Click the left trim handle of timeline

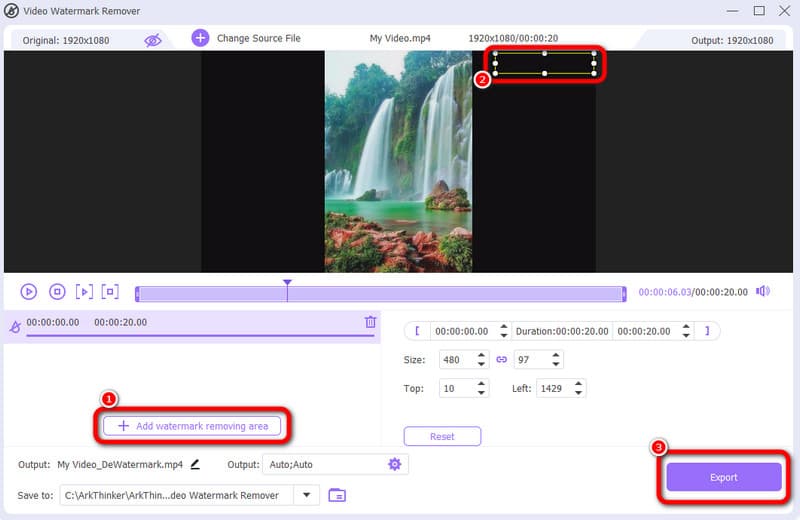(x=137, y=294)
